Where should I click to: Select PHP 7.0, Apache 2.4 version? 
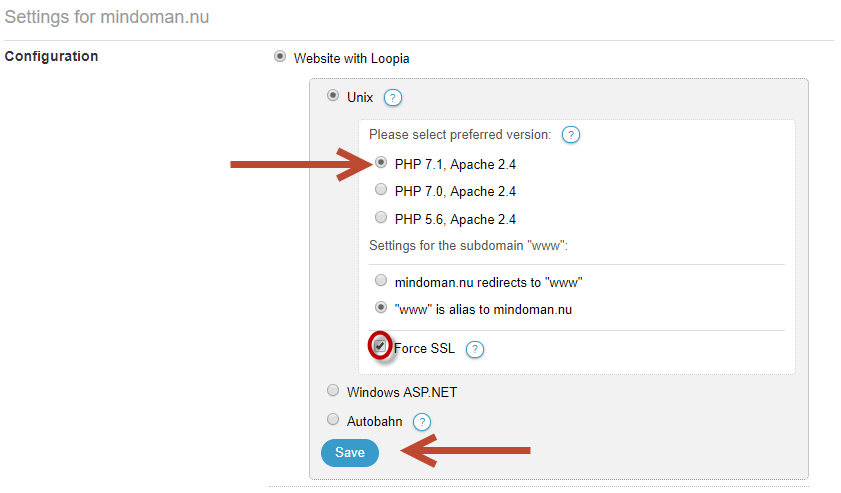pyautogui.click(x=381, y=189)
